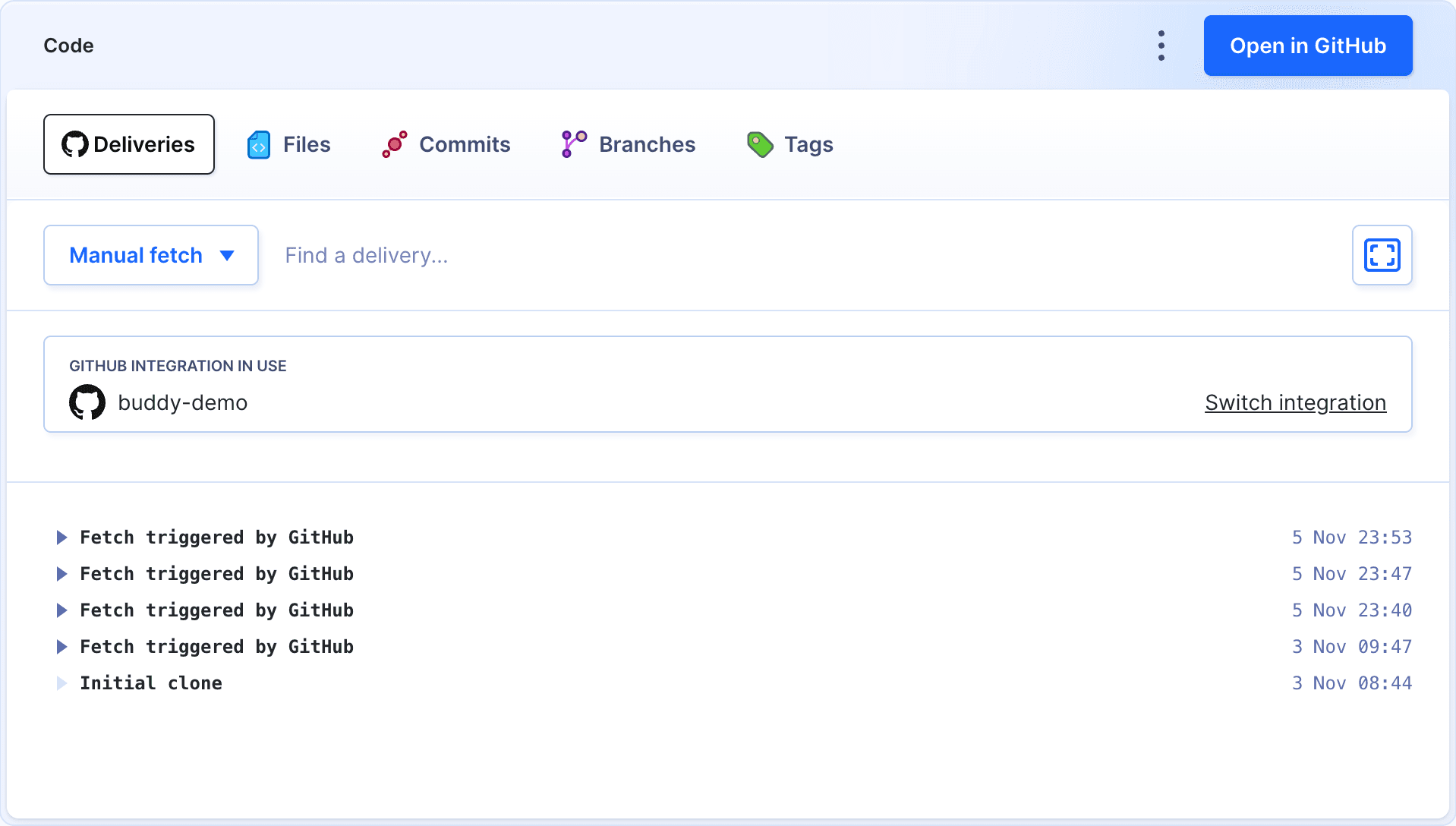Open the Commits tab

tap(446, 144)
